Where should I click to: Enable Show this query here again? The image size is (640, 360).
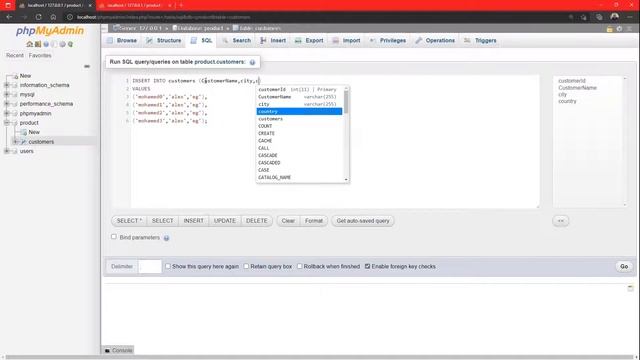click(168, 266)
